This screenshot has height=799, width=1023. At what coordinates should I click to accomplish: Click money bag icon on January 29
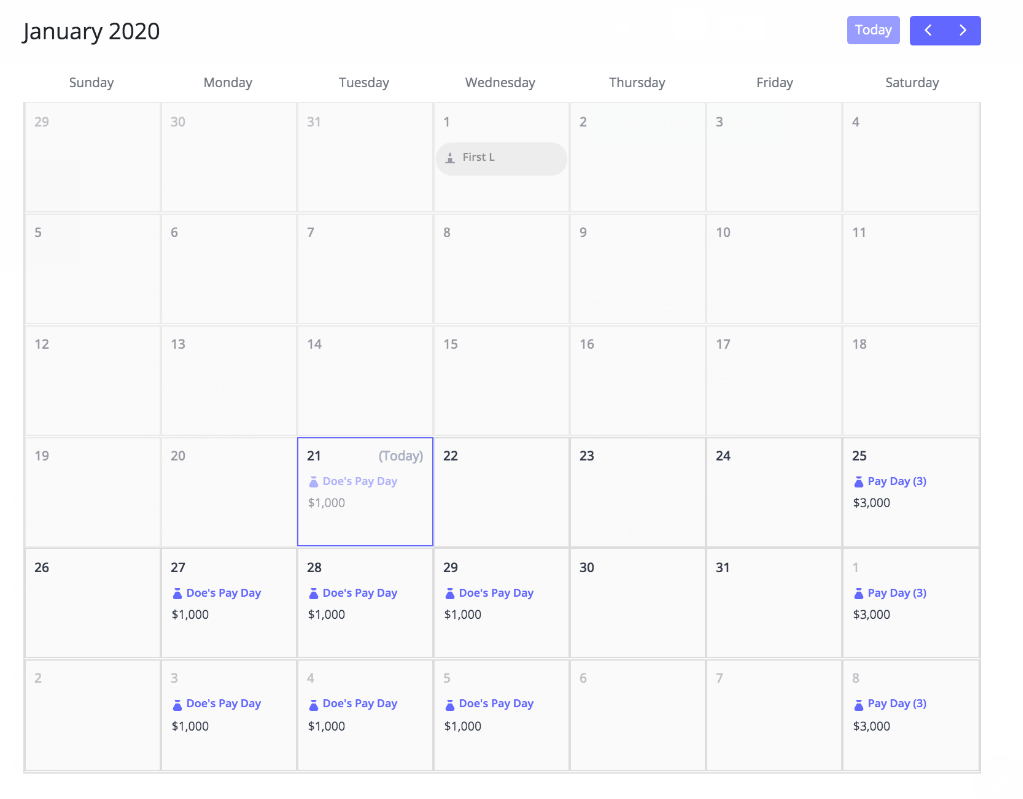coord(450,594)
